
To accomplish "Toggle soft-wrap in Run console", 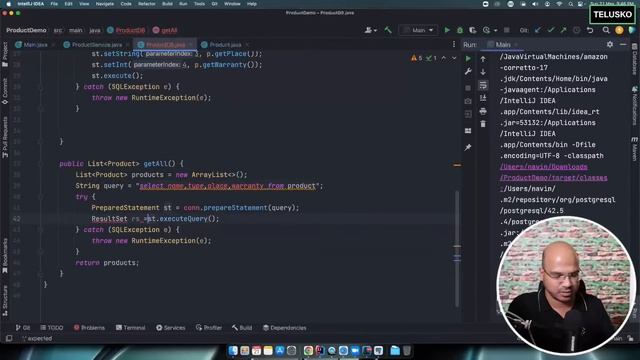I will pos(483,85).
